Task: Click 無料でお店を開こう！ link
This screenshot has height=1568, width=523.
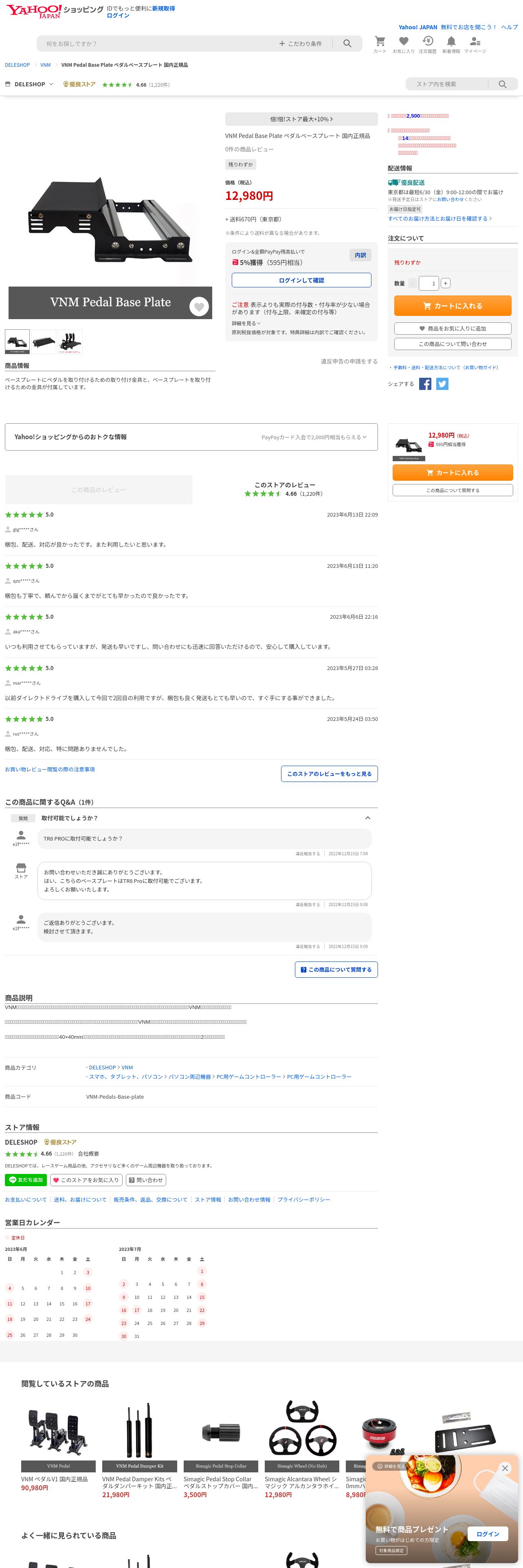Action: pyautogui.click(x=469, y=27)
